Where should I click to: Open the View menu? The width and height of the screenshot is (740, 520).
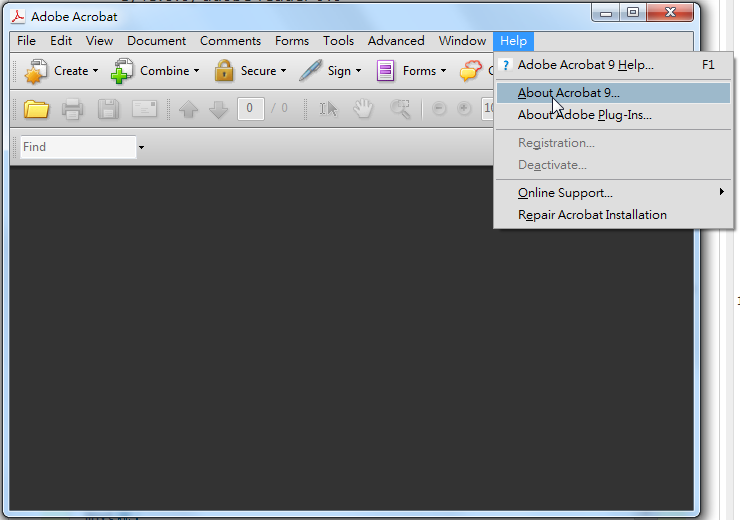pos(99,41)
